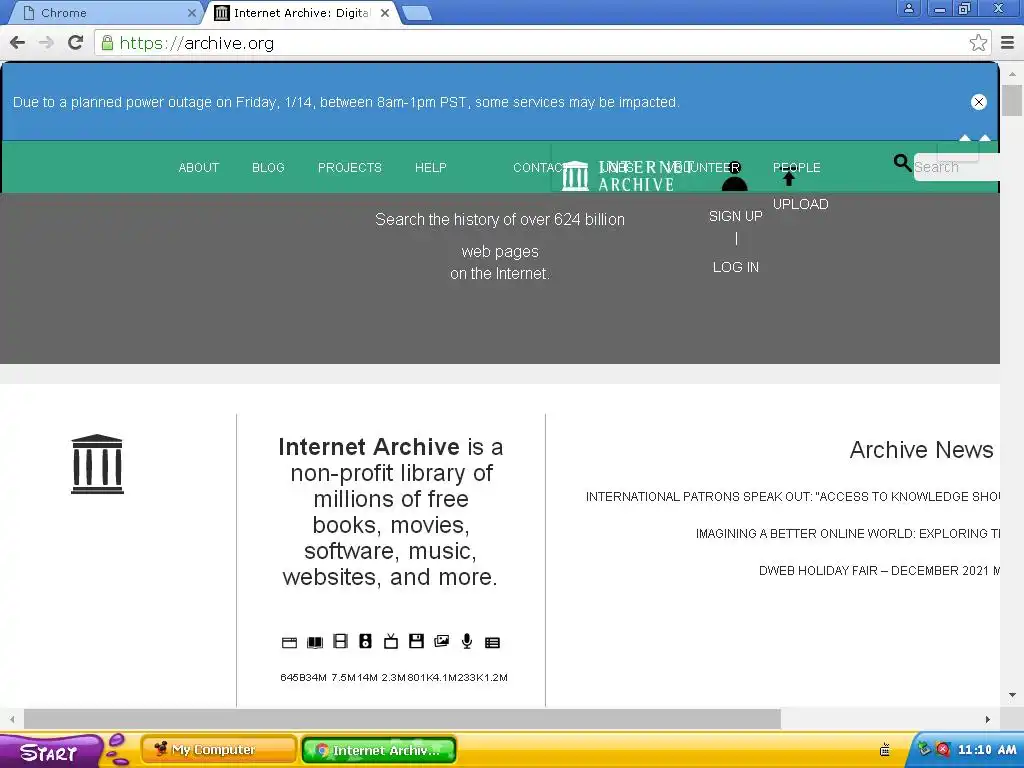1024x768 pixels.
Task: Click the SIGN UP link
Action: (736, 216)
